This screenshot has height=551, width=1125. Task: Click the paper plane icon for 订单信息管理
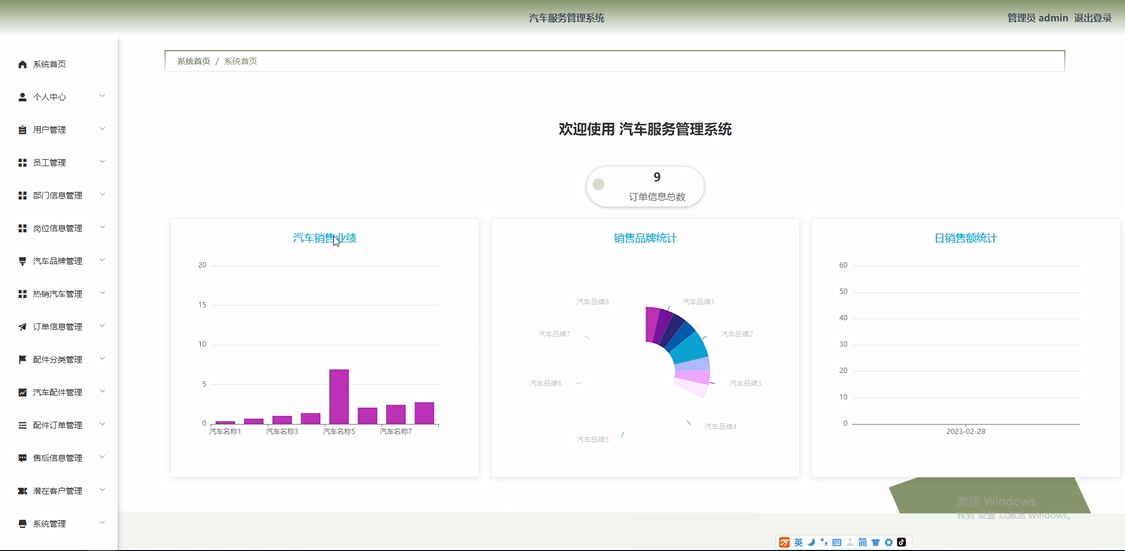click(22, 327)
